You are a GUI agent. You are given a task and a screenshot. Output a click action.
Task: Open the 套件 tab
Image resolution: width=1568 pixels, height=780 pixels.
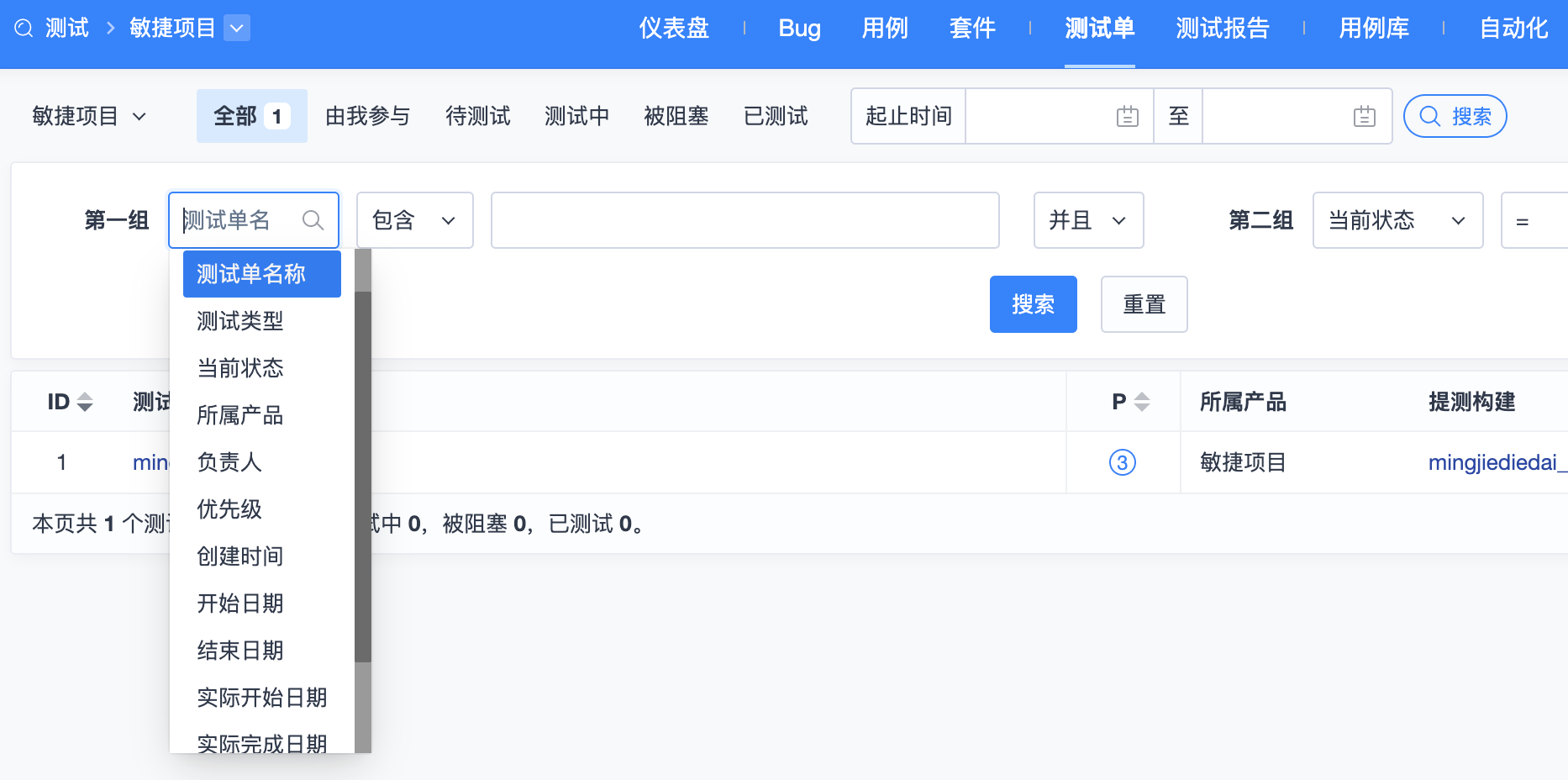(972, 29)
